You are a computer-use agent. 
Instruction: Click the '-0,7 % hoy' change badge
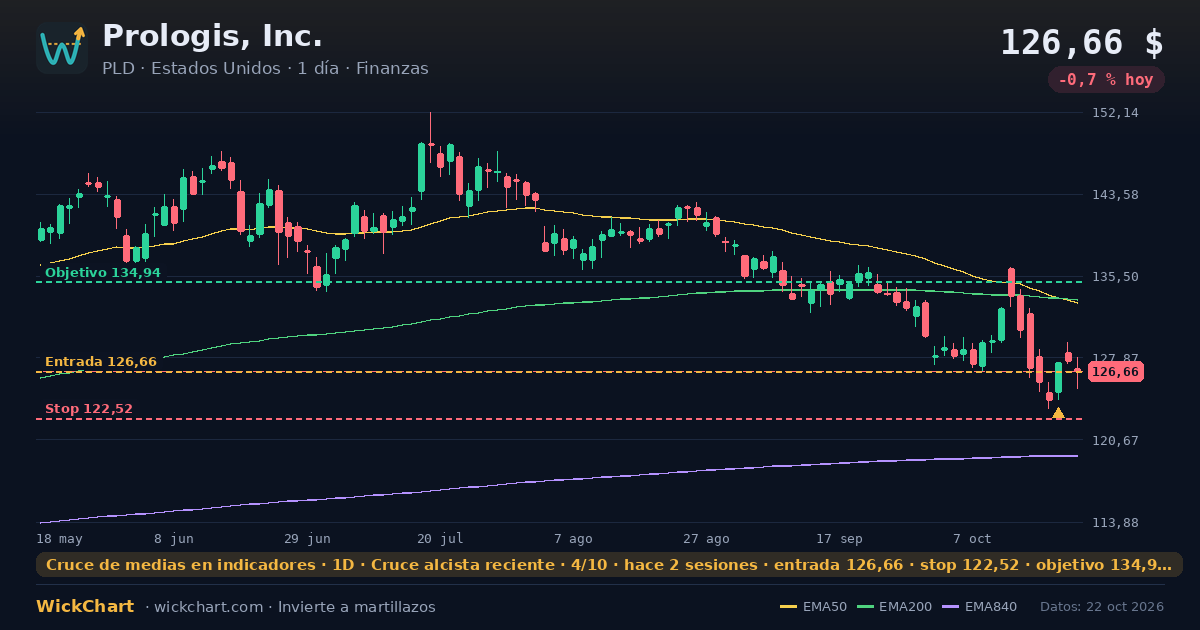[1106, 80]
